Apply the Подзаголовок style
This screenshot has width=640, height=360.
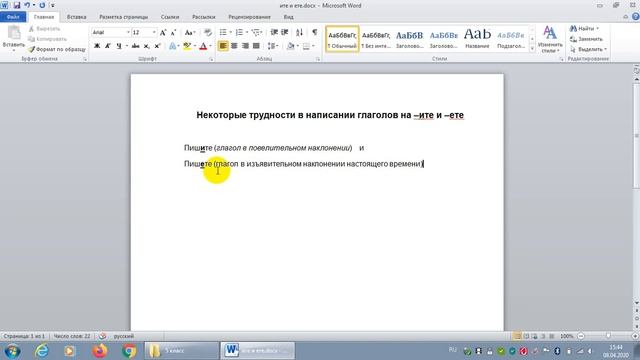[x=511, y=39]
